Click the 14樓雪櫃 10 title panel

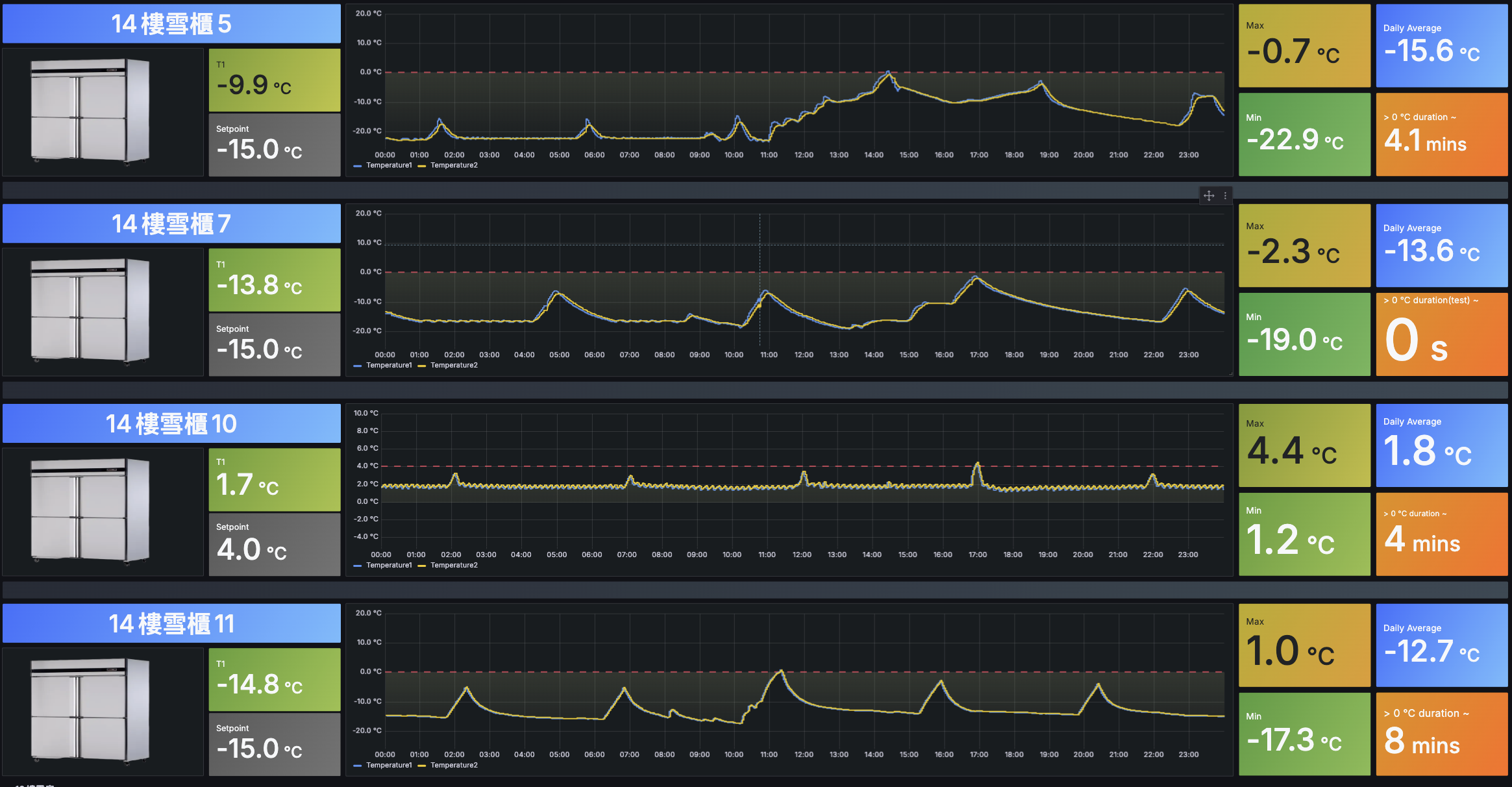(x=171, y=424)
